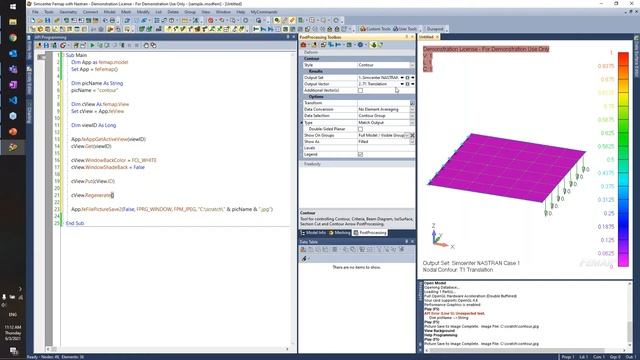Click the File Explorer taskbar icon
This screenshot has width=640, height=360.
[x=13, y=22]
